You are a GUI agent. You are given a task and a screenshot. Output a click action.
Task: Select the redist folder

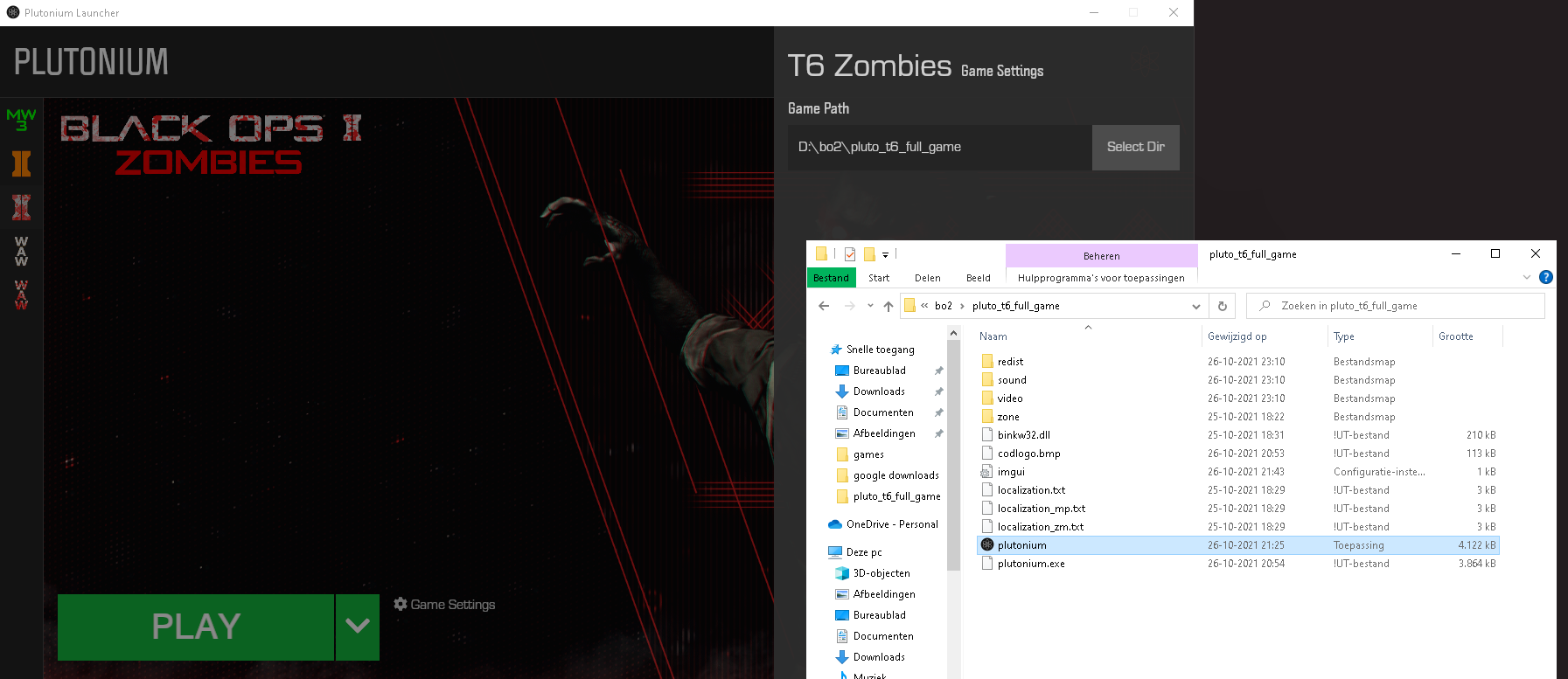point(1237,362)
